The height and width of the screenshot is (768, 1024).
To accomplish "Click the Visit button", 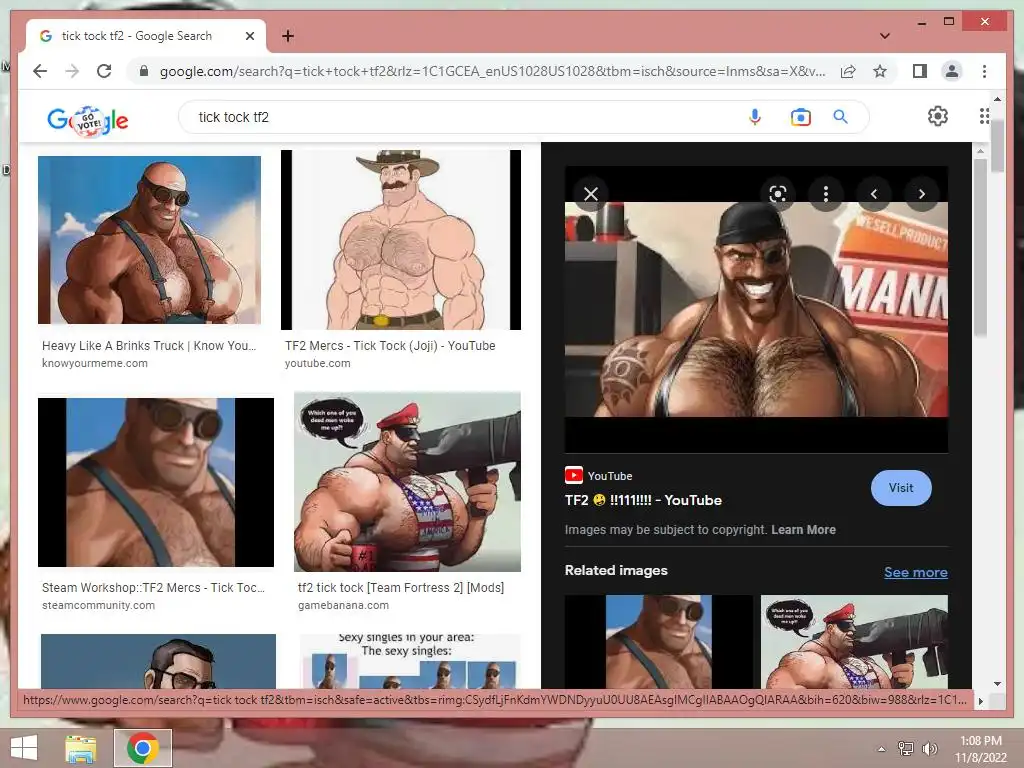I will (x=901, y=488).
